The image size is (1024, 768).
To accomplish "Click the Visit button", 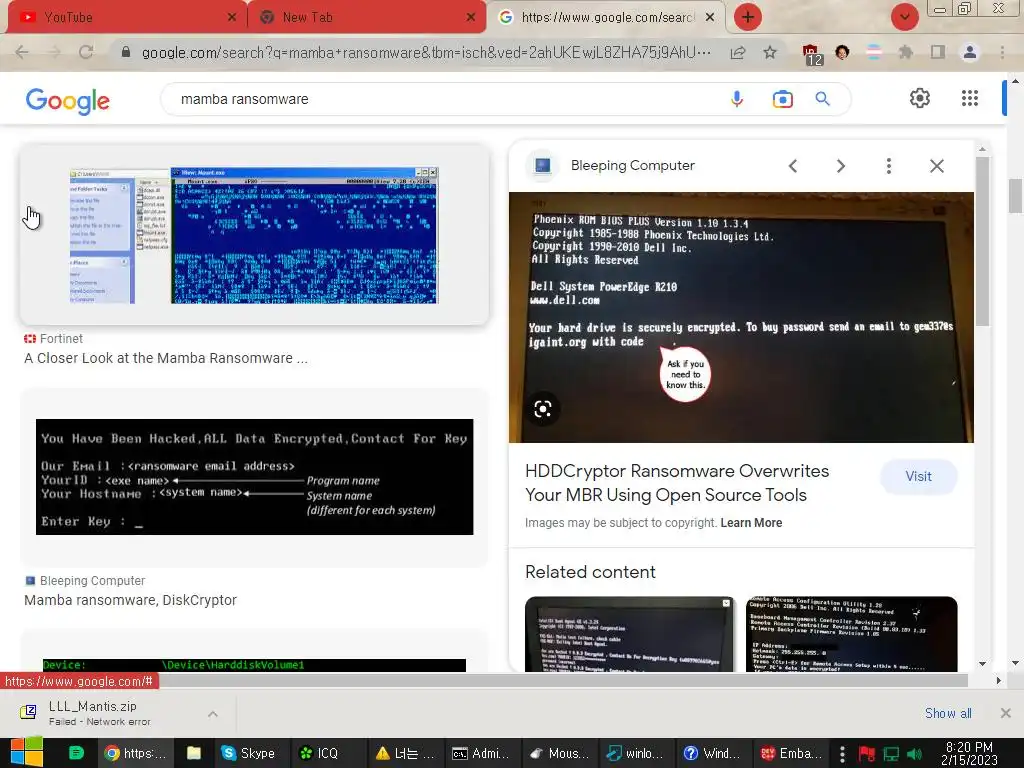I will point(918,477).
